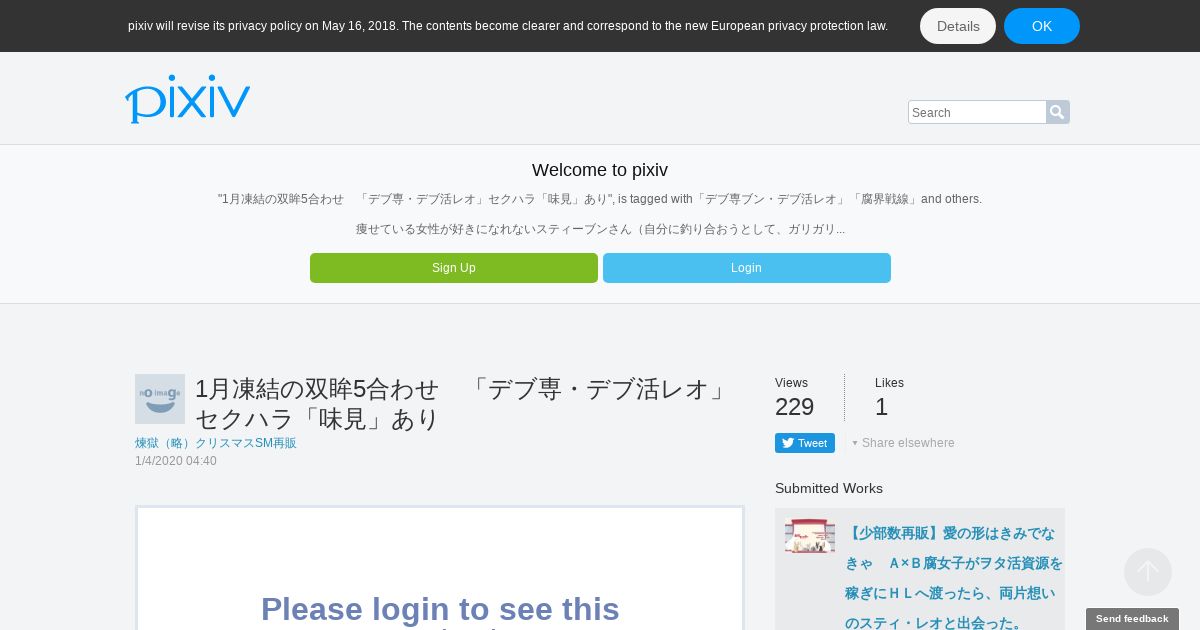
Task: Click the Details button in the privacy banner
Action: [x=958, y=26]
